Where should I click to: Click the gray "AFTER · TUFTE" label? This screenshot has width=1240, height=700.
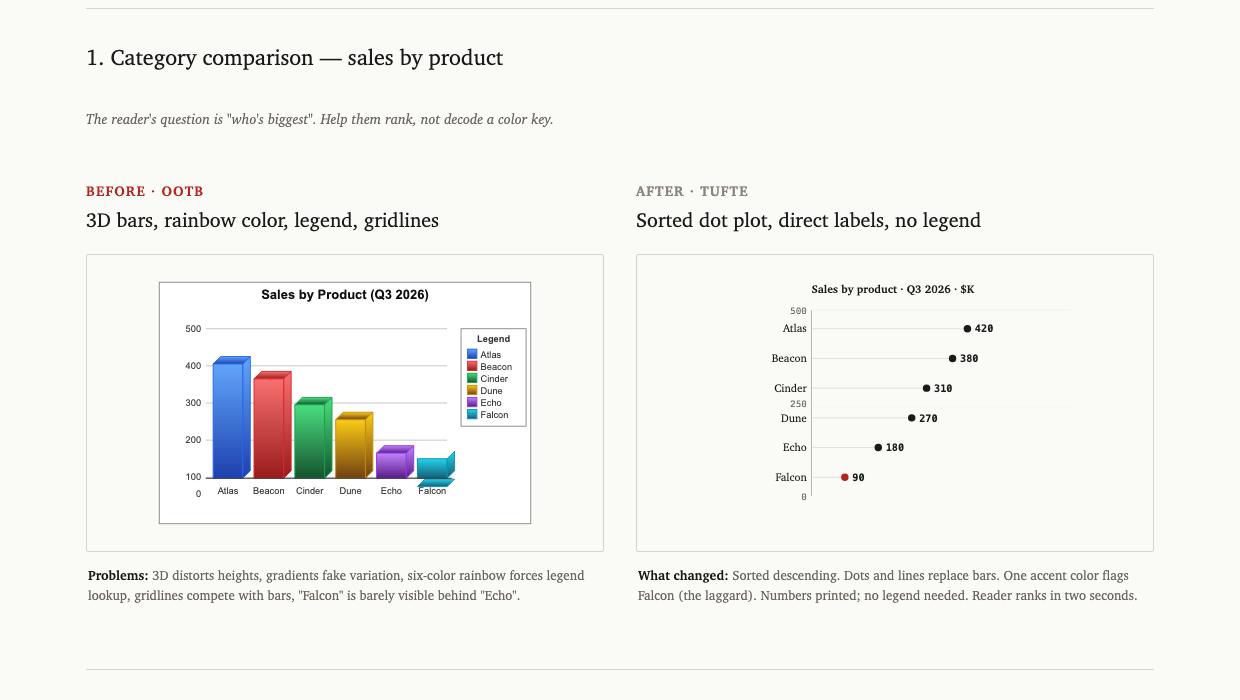(692, 191)
